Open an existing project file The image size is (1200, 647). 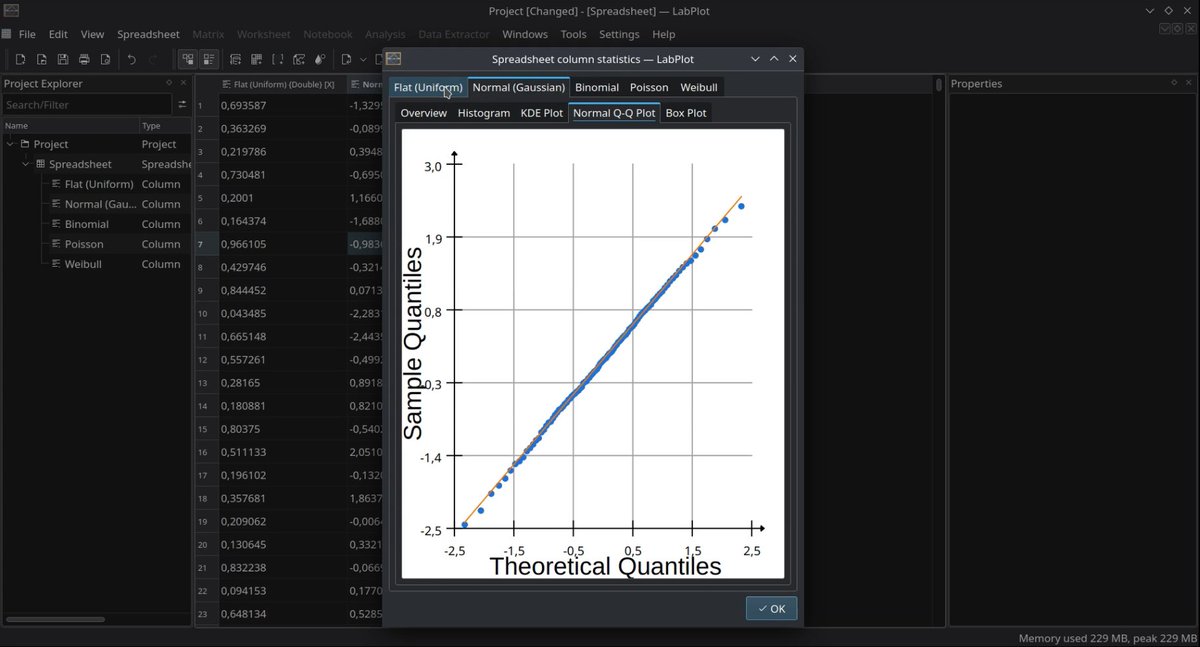(x=42, y=58)
